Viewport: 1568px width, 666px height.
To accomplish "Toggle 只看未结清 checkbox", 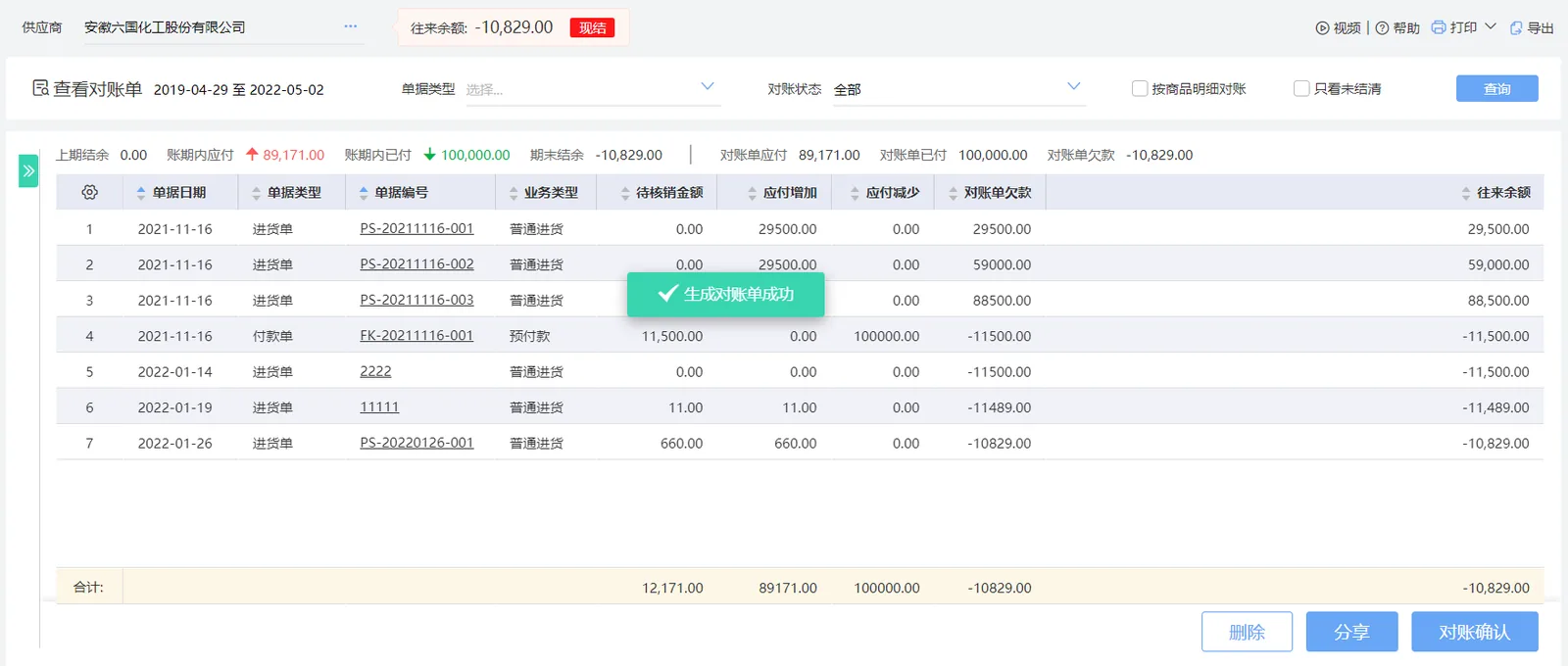I will tap(1301, 88).
